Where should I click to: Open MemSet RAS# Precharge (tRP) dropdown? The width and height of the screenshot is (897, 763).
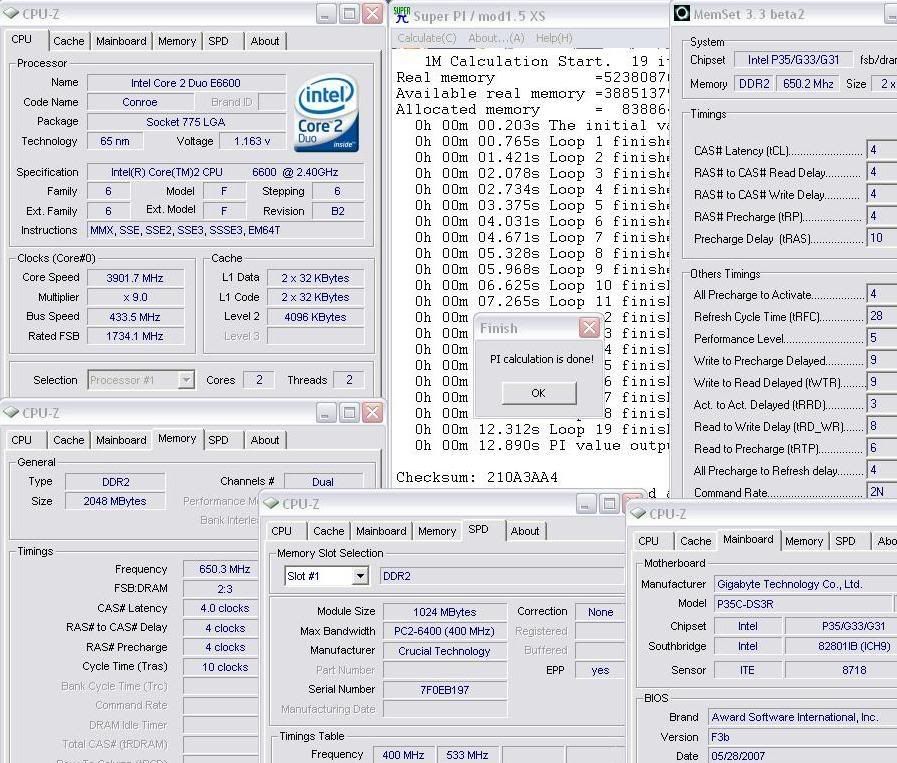[x=882, y=216]
